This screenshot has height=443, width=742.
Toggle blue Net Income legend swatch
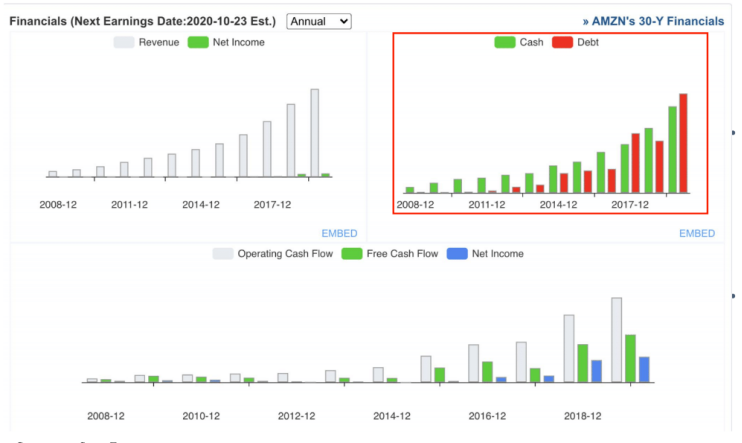(457, 254)
